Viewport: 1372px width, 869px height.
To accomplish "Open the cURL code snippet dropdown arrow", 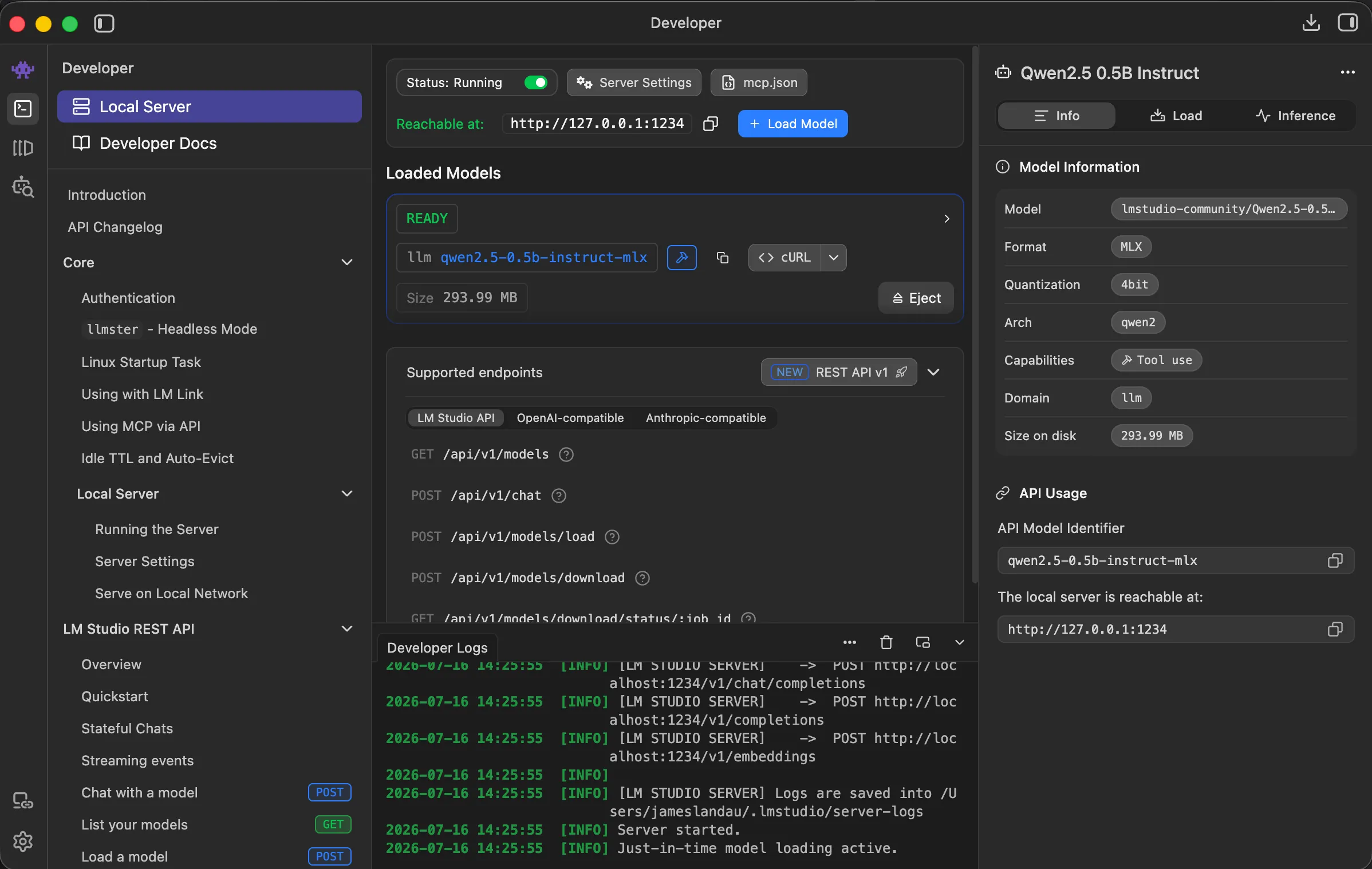I will tap(834, 258).
